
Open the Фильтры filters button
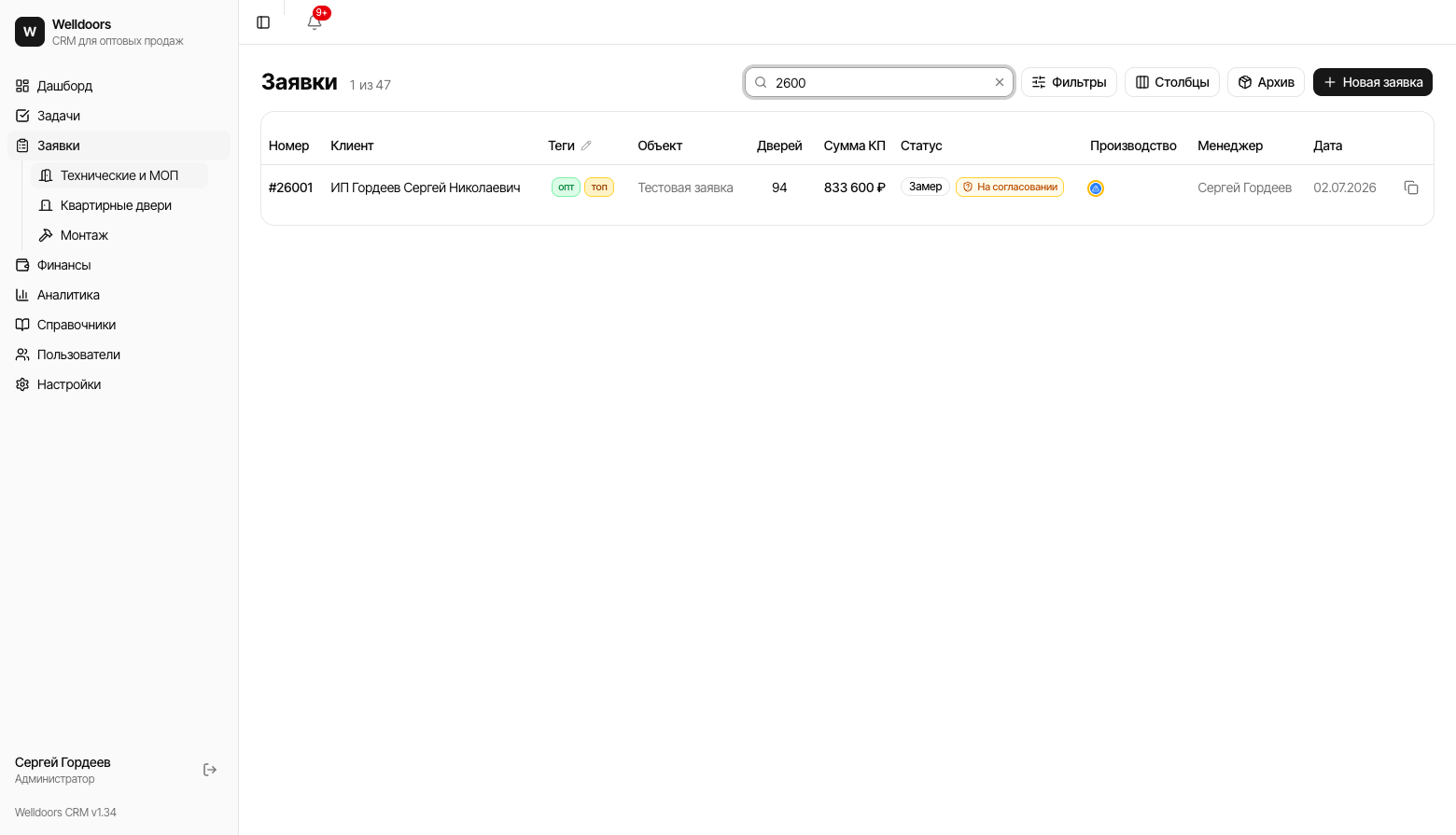1069,82
